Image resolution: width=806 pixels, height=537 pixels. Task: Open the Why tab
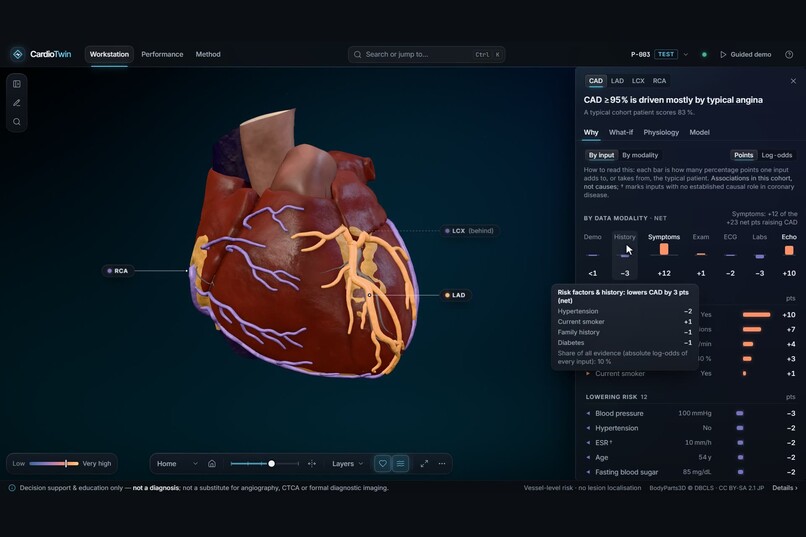click(591, 133)
